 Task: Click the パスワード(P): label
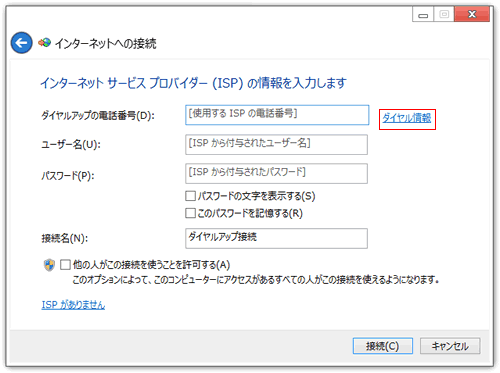[x=68, y=175]
